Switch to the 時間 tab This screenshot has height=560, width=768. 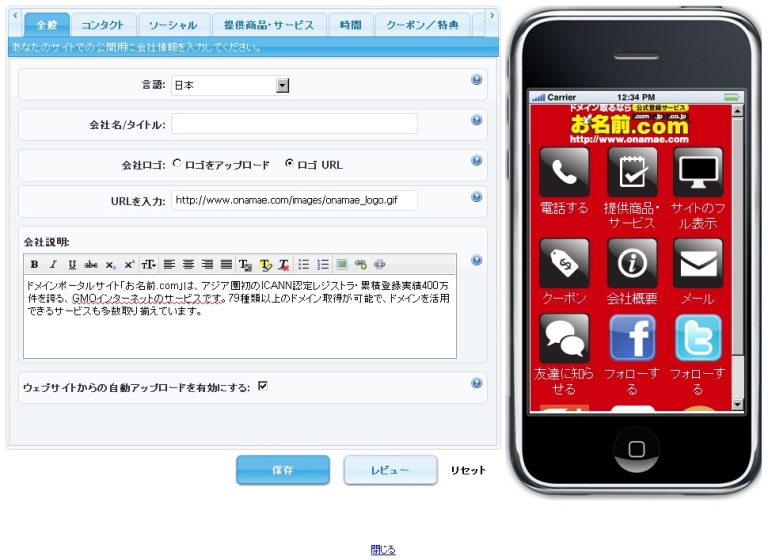click(x=351, y=25)
